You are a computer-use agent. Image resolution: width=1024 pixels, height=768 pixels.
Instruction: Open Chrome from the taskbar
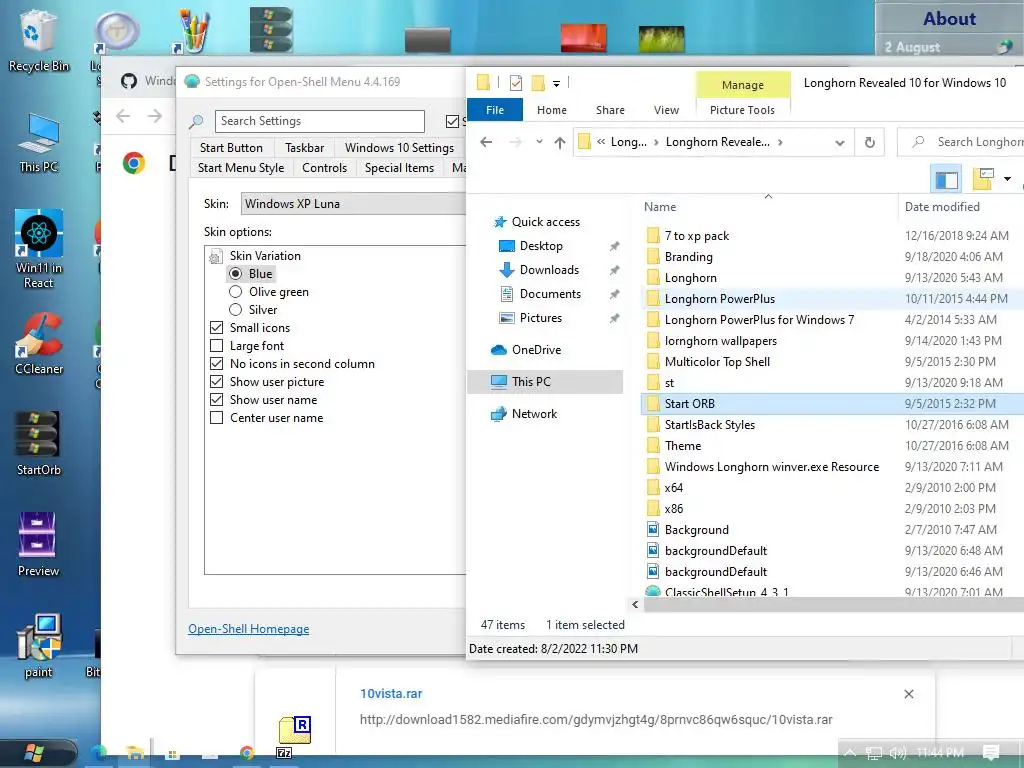tap(247, 753)
